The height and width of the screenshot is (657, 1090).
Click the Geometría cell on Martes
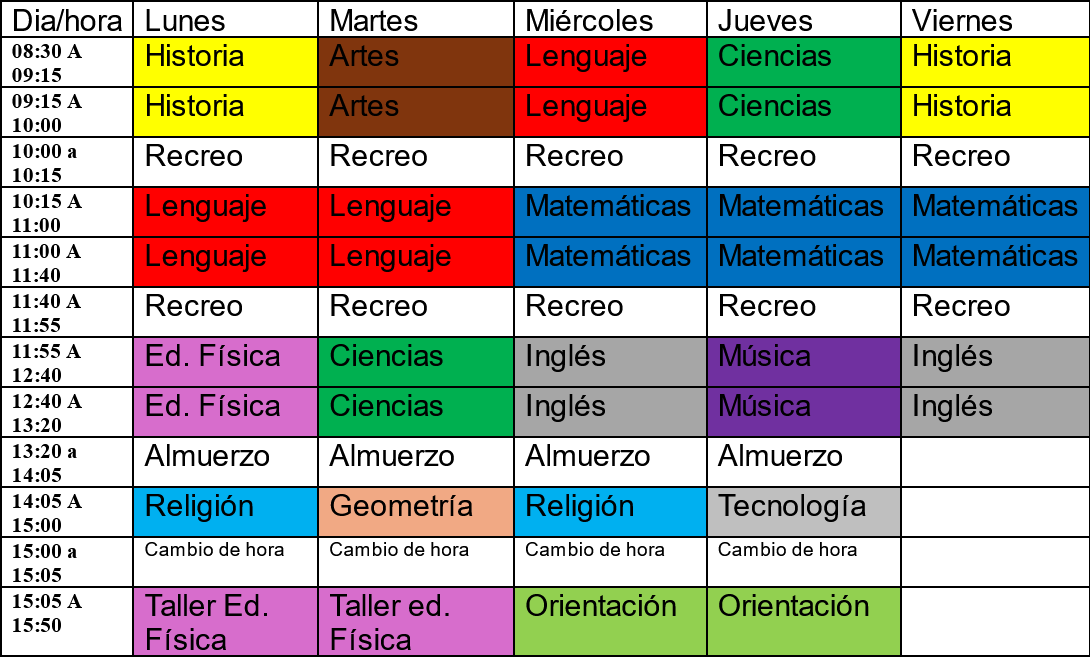(416, 512)
